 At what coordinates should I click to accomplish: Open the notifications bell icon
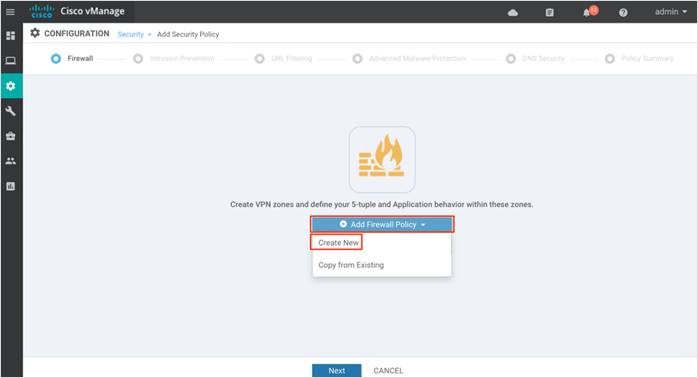[x=587, y=12]
